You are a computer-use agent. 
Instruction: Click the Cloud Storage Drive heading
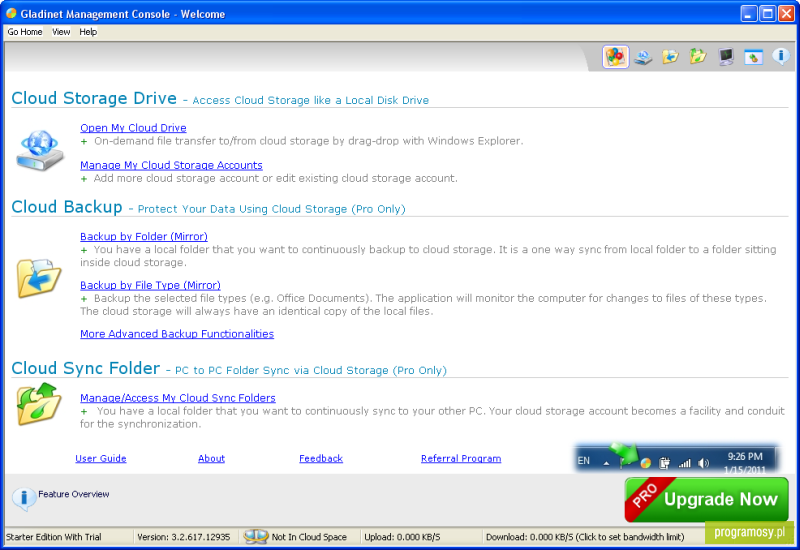point(94,98)
